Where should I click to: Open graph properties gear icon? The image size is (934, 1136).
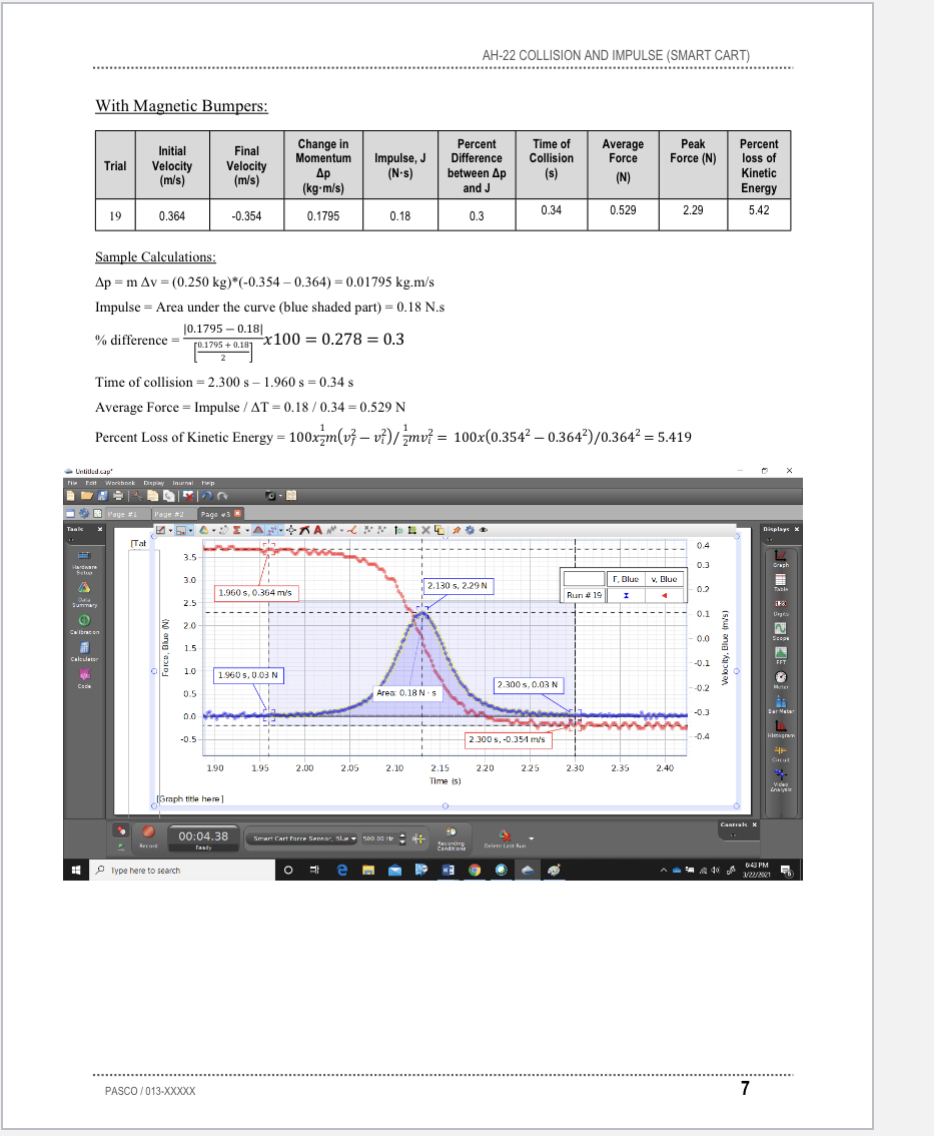(x=470, y=530)
